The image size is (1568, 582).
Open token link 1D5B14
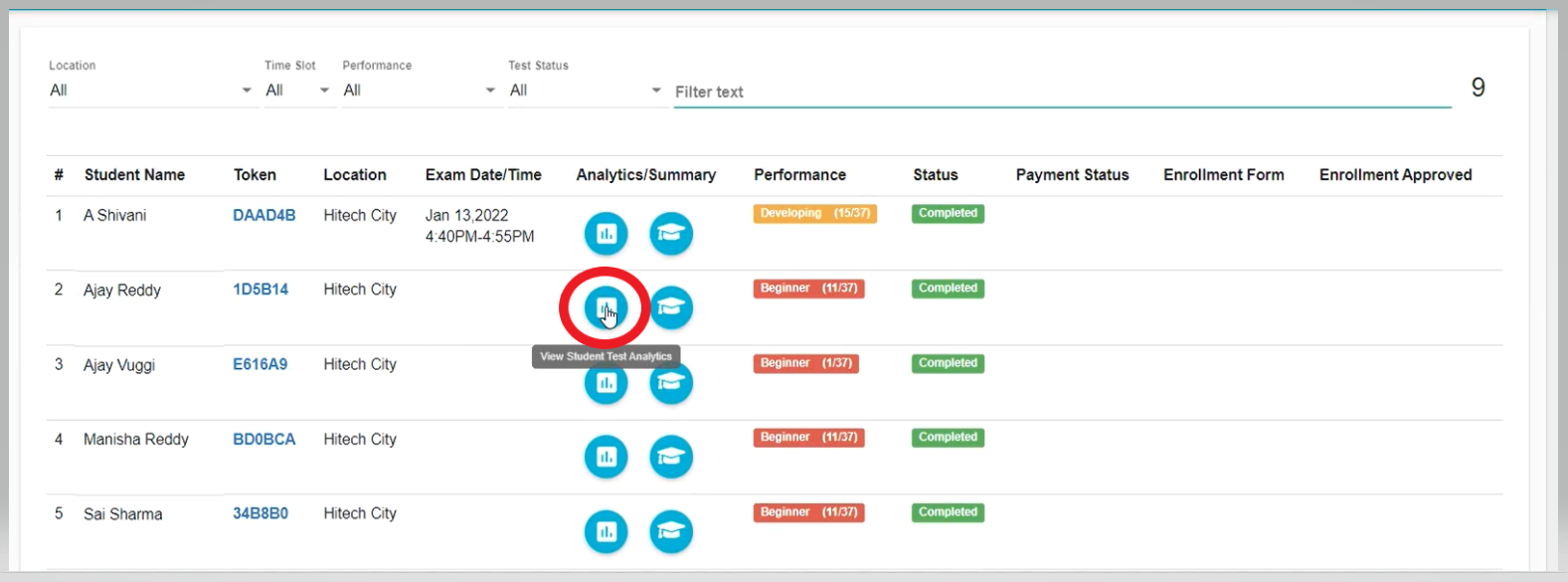261,290
